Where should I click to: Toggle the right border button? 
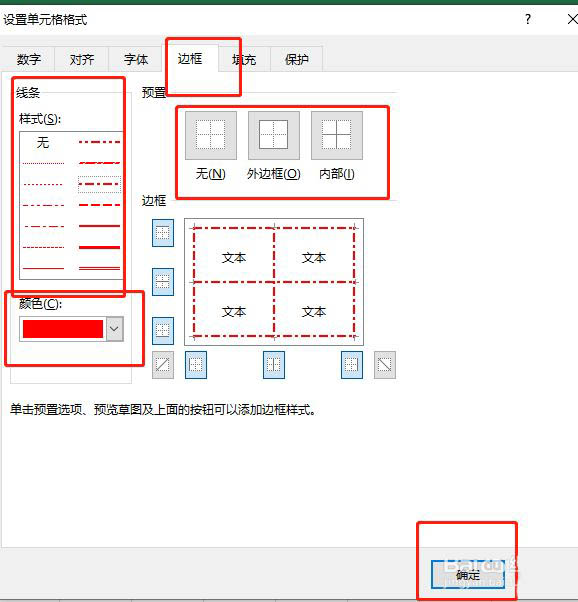[x=352, y=365]
